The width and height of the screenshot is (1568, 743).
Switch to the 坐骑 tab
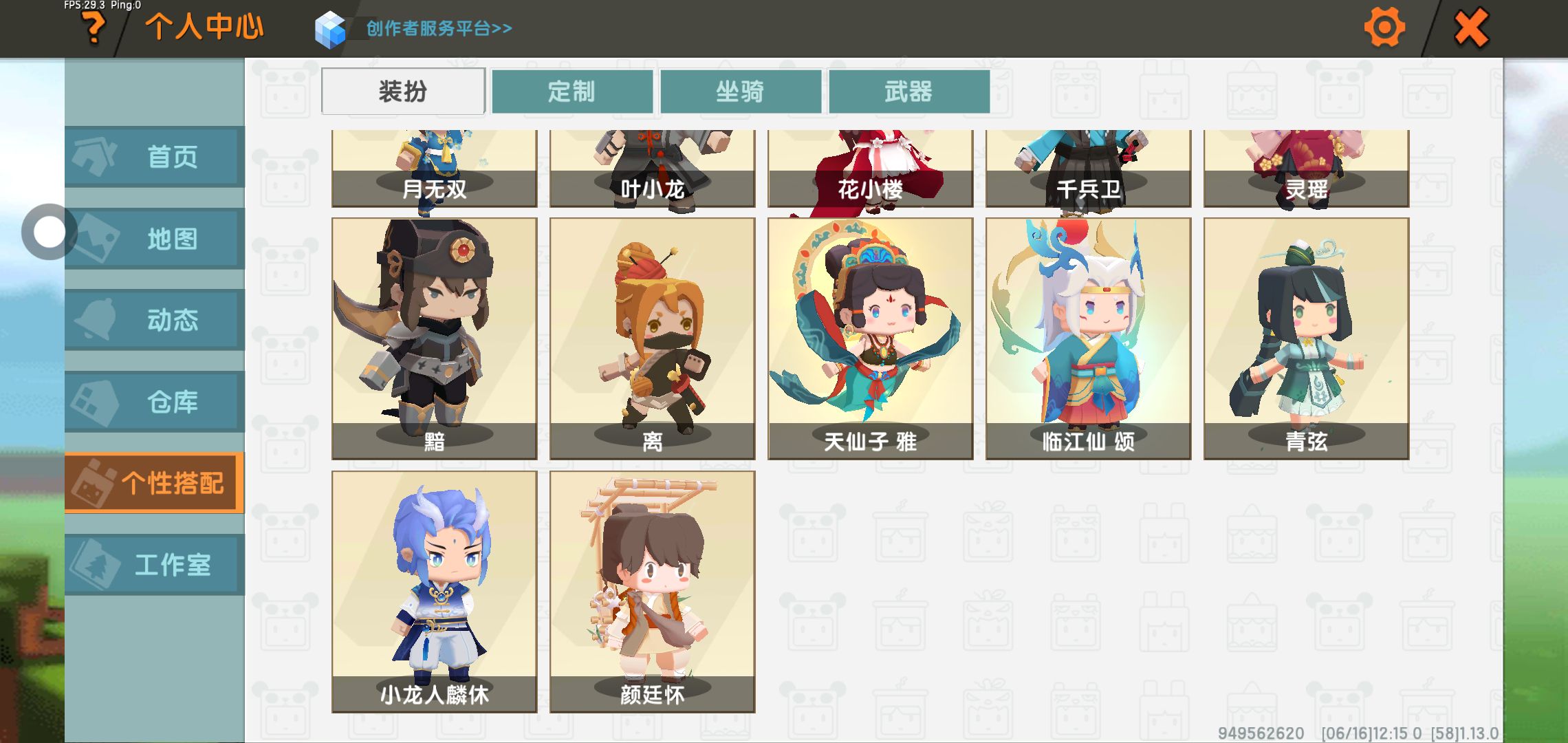tap(741, 91)
